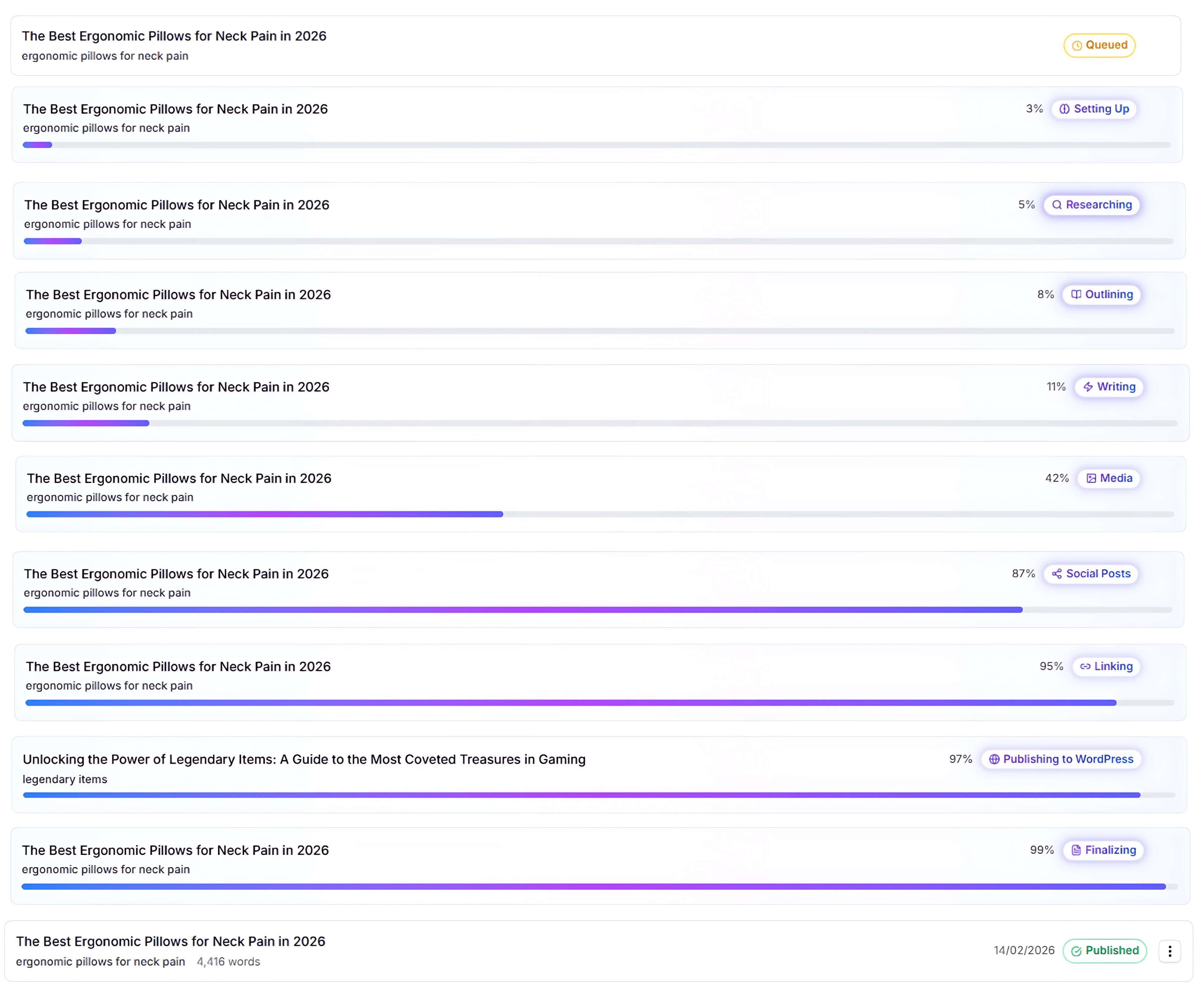
Task: Click the Queued status badge
Action: pyautogui.click(x=1099, y=45)
